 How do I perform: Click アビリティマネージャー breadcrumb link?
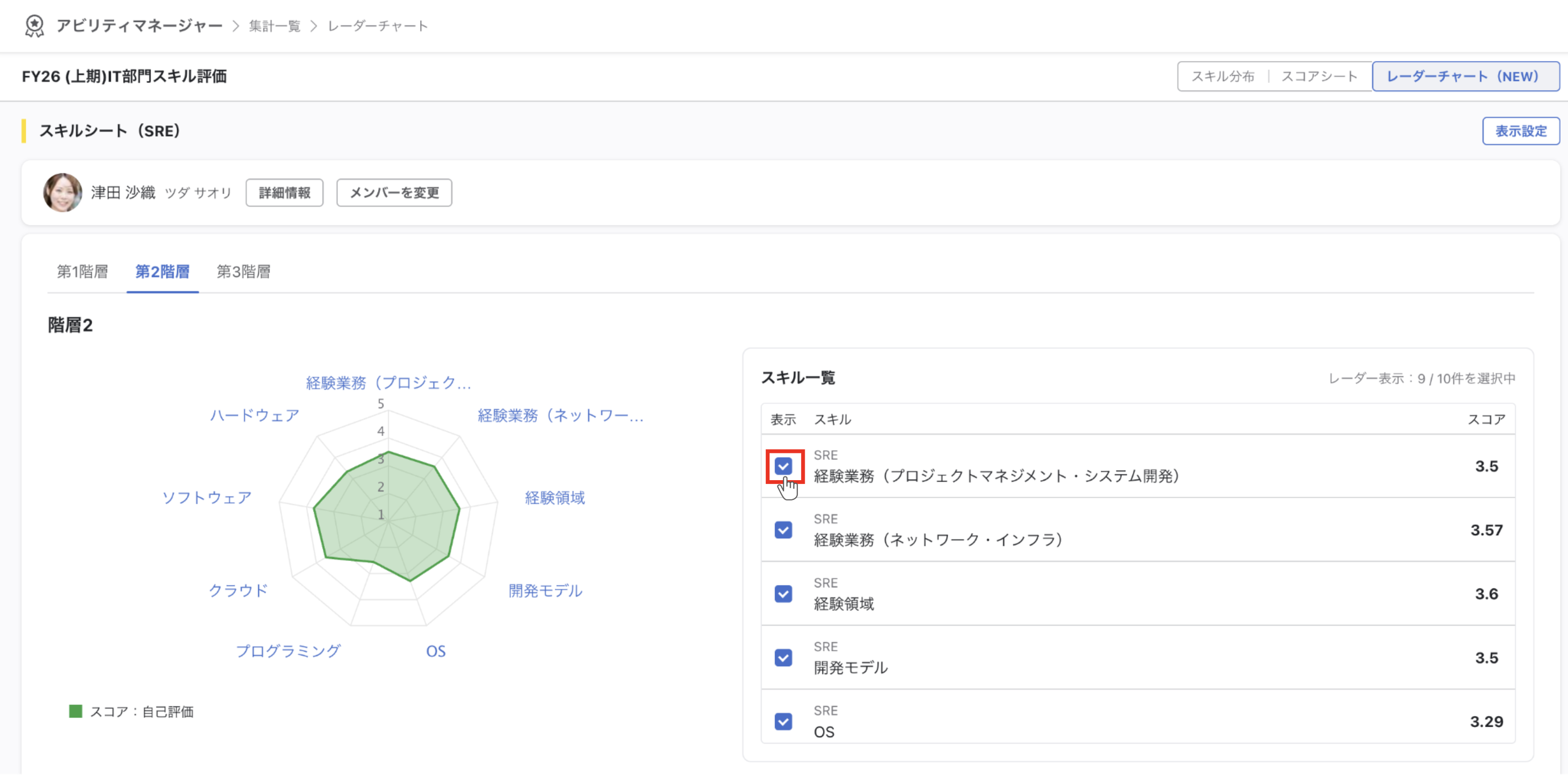click(x=139, y=26)
